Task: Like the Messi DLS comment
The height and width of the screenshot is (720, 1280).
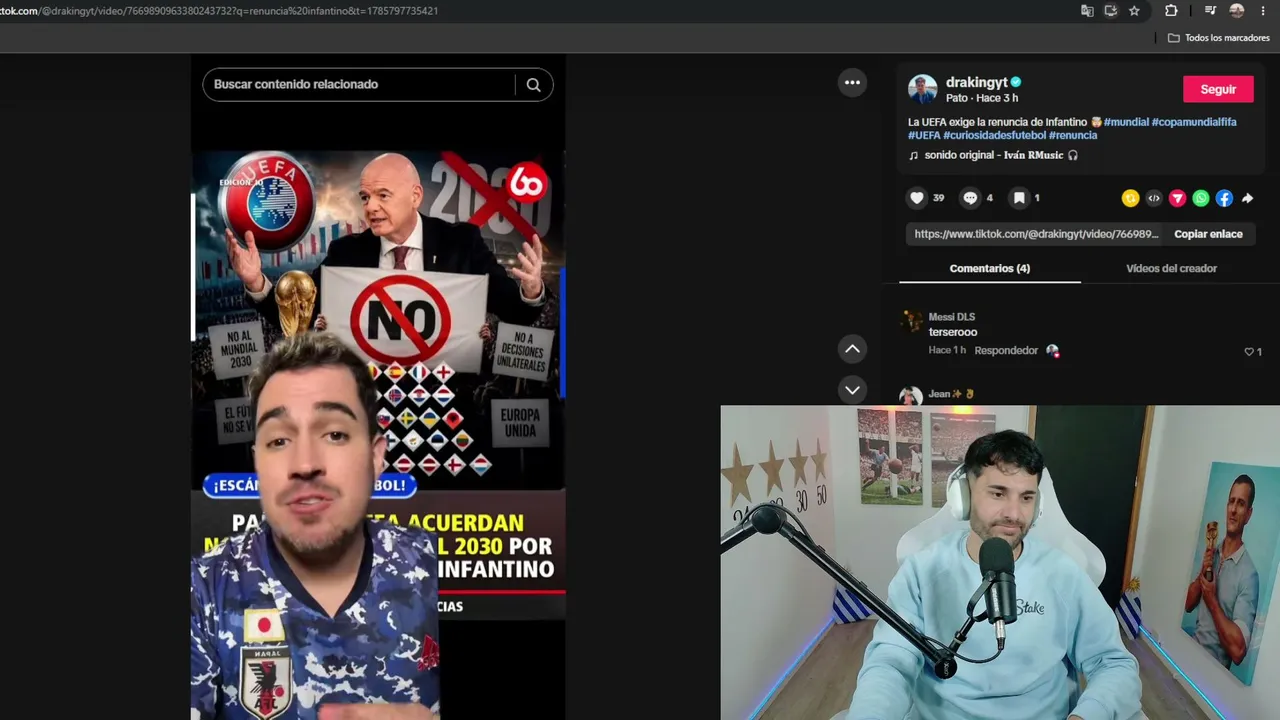Action: pyautogui.click(x=1249, y=352)
